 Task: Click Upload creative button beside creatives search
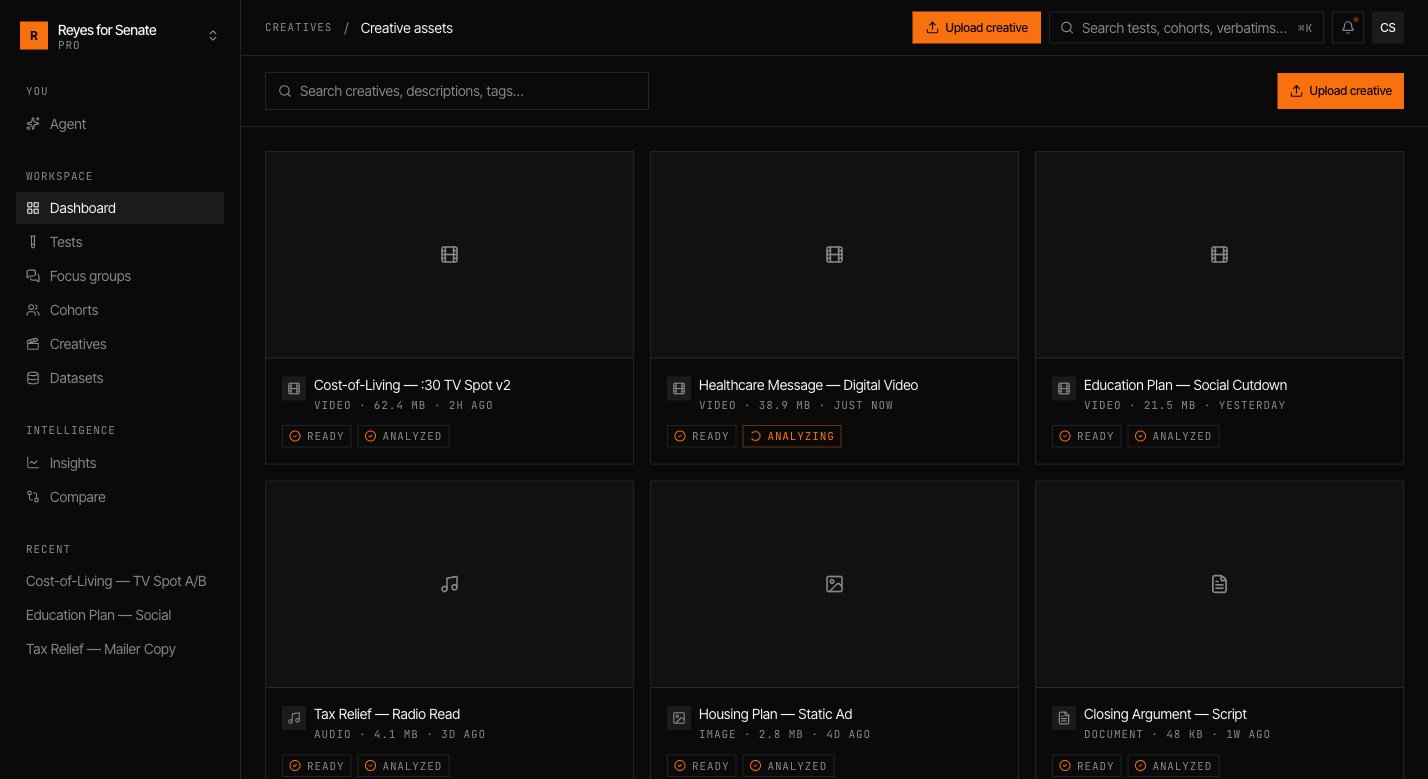1340,91
